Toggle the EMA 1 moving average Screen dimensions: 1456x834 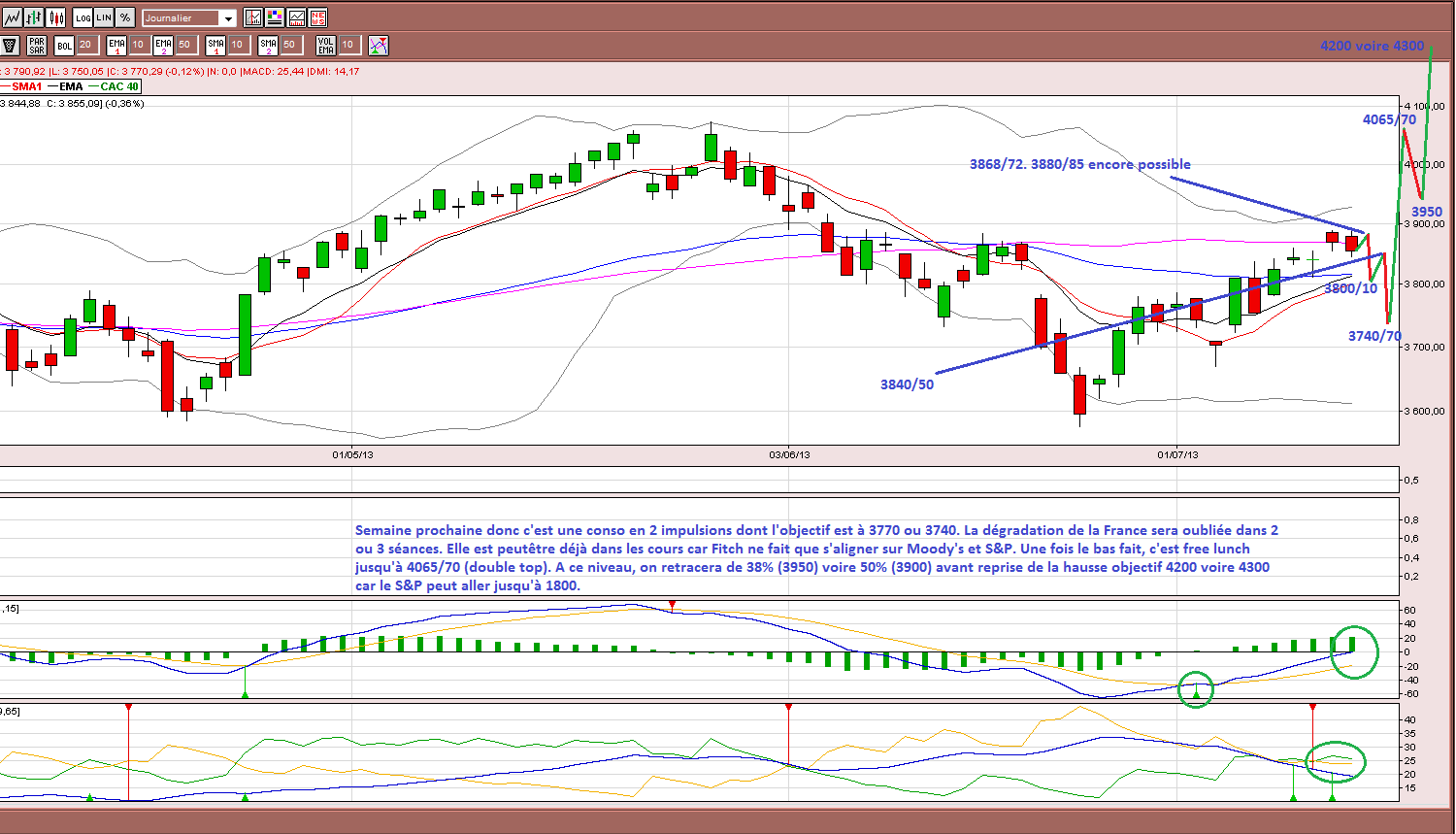coord(116,45)
